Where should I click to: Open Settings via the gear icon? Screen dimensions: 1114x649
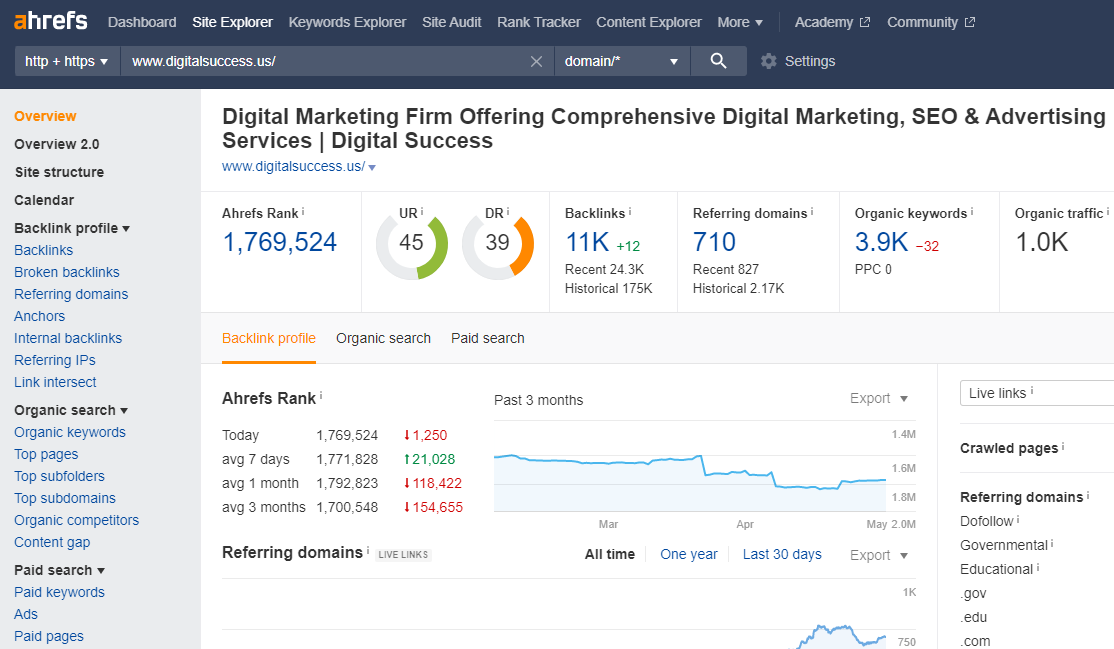tap(769, 61)
